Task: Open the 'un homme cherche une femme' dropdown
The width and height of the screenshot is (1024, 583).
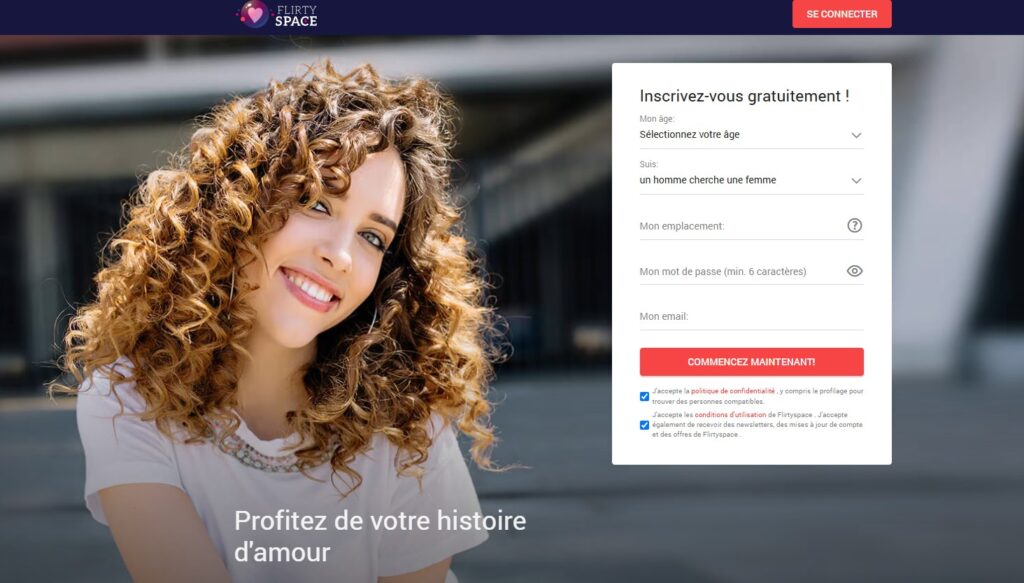Action: pos(751,180)
